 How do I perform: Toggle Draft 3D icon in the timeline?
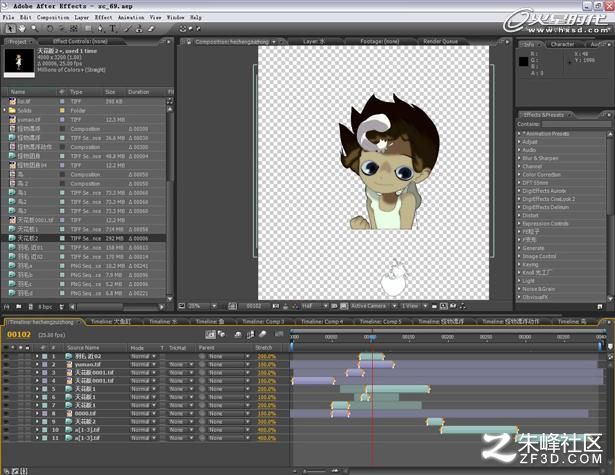coord(222,334)
